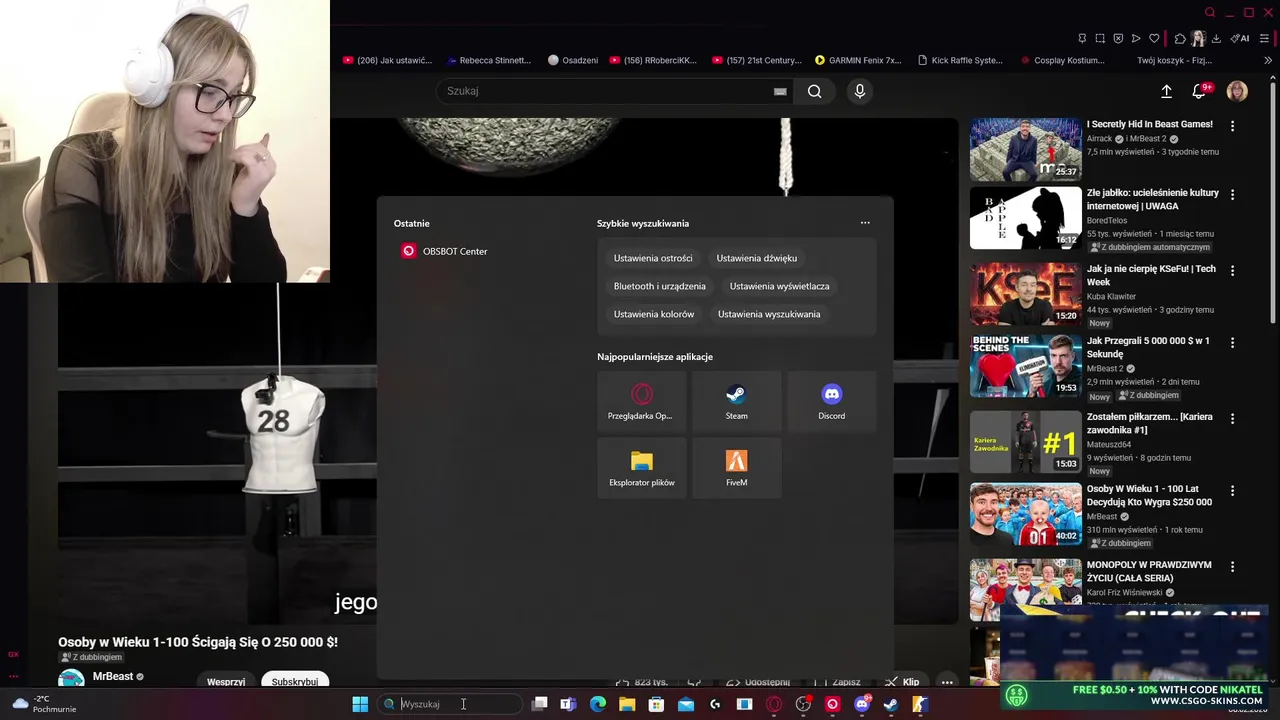Image resolution: width=1280 pixels, height=720 pixels.
Task: Click the Klip button under video
Action: tap(902, 682)
